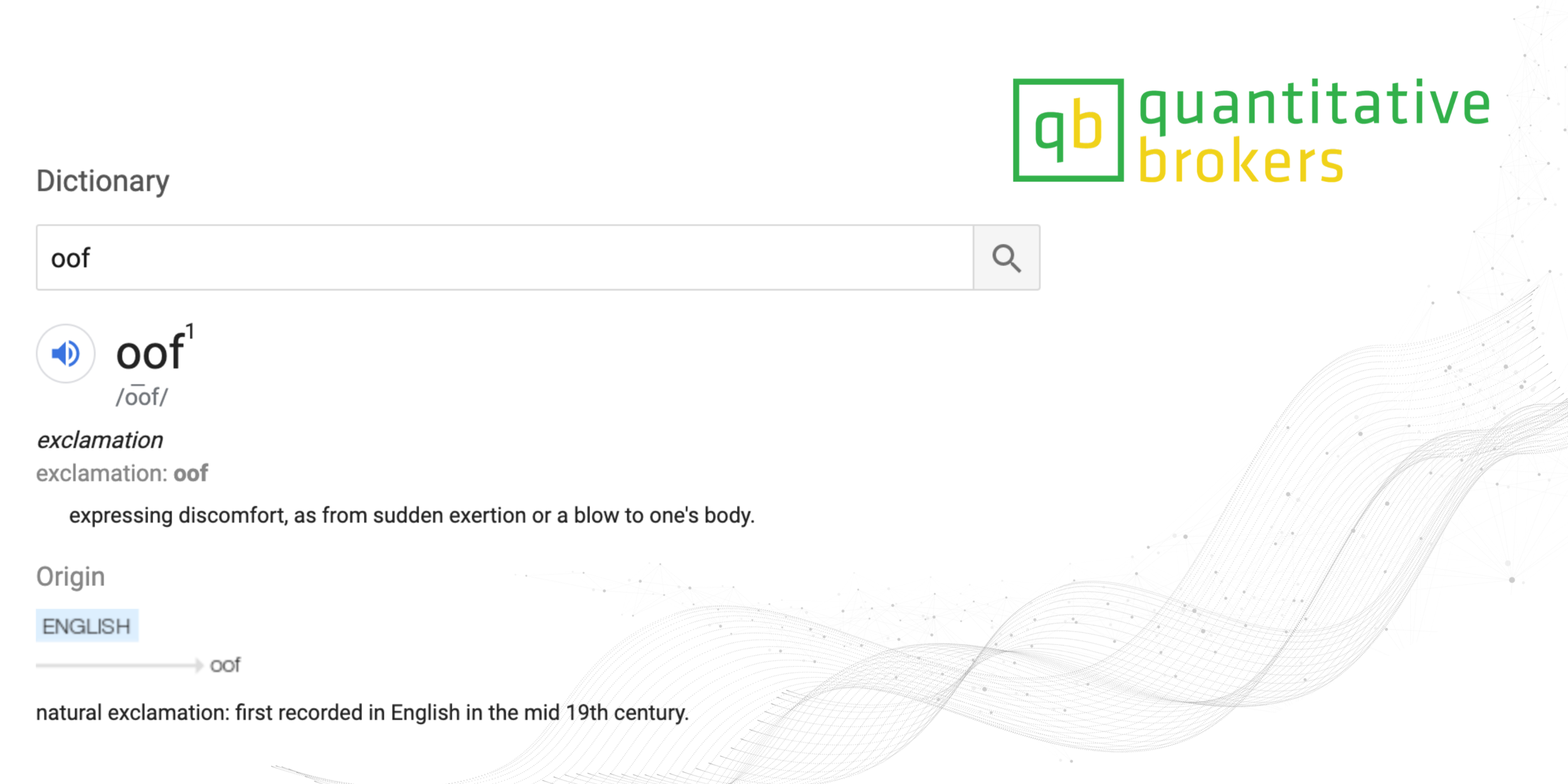Click the italic exclamation part of speech
This screenshot has width=1568, height=784.
point(100,440)
